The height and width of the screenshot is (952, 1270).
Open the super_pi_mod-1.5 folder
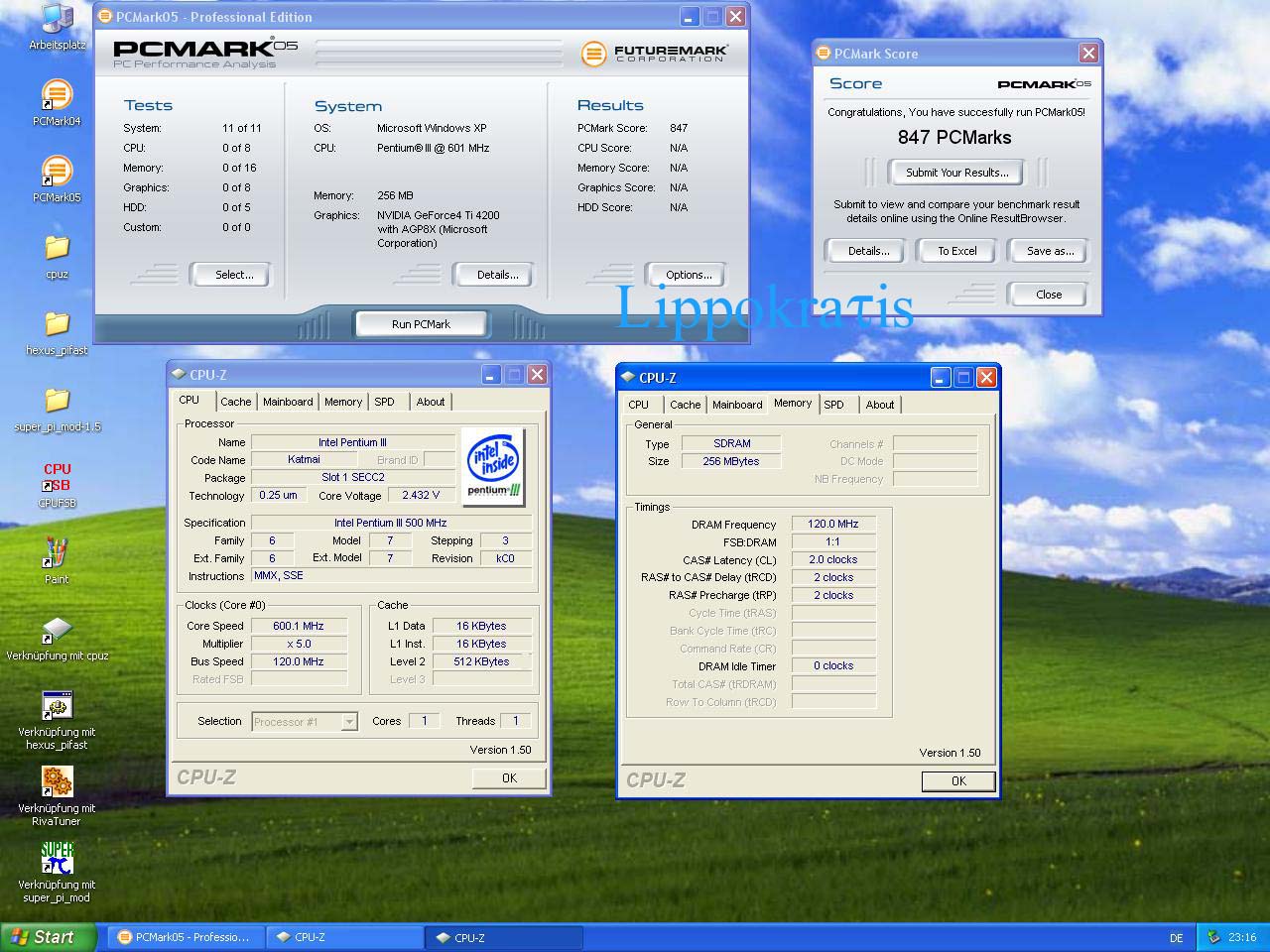point(57,410)
